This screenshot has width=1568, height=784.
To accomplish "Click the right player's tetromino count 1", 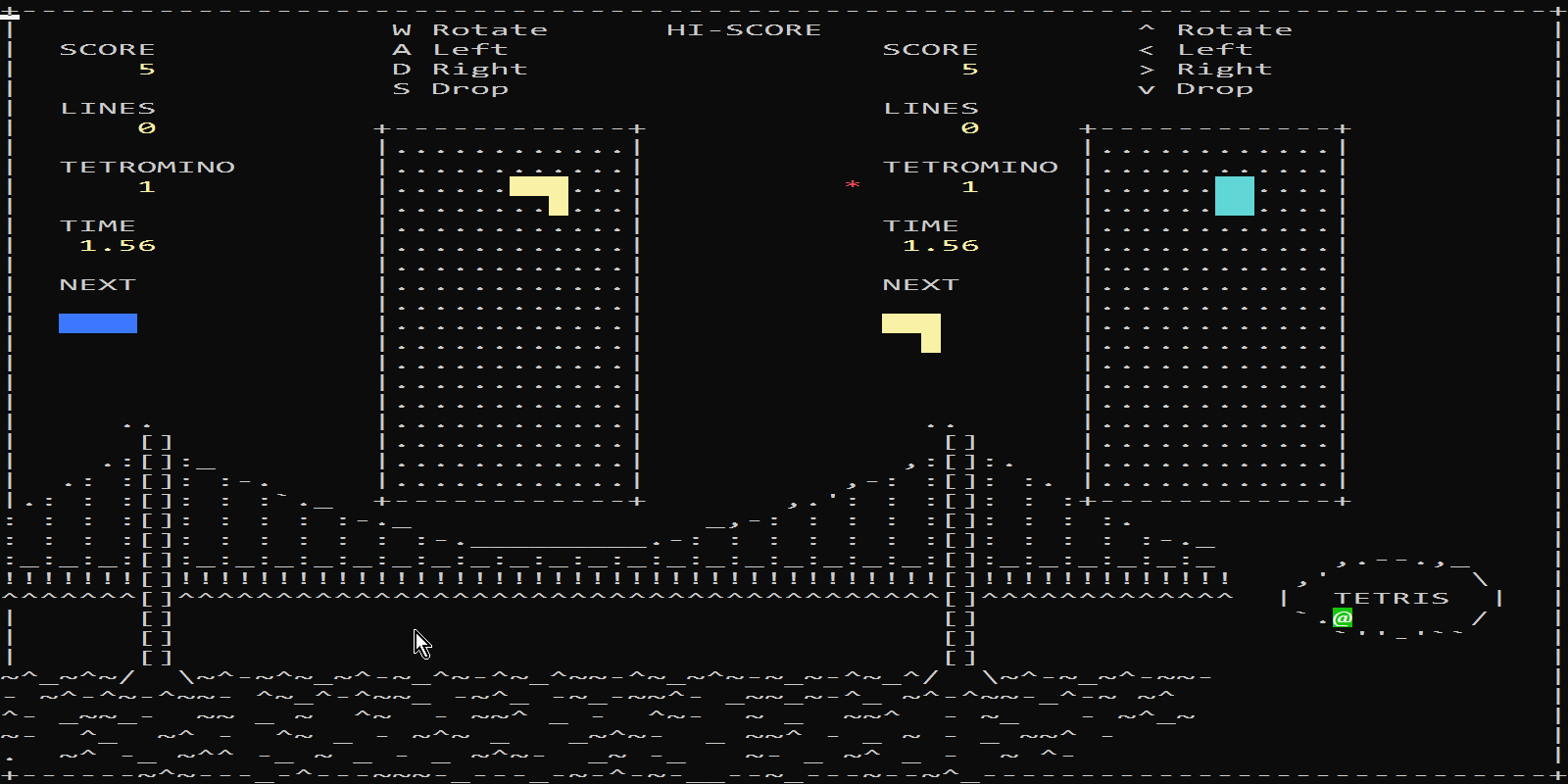I will tap(970, 186).
